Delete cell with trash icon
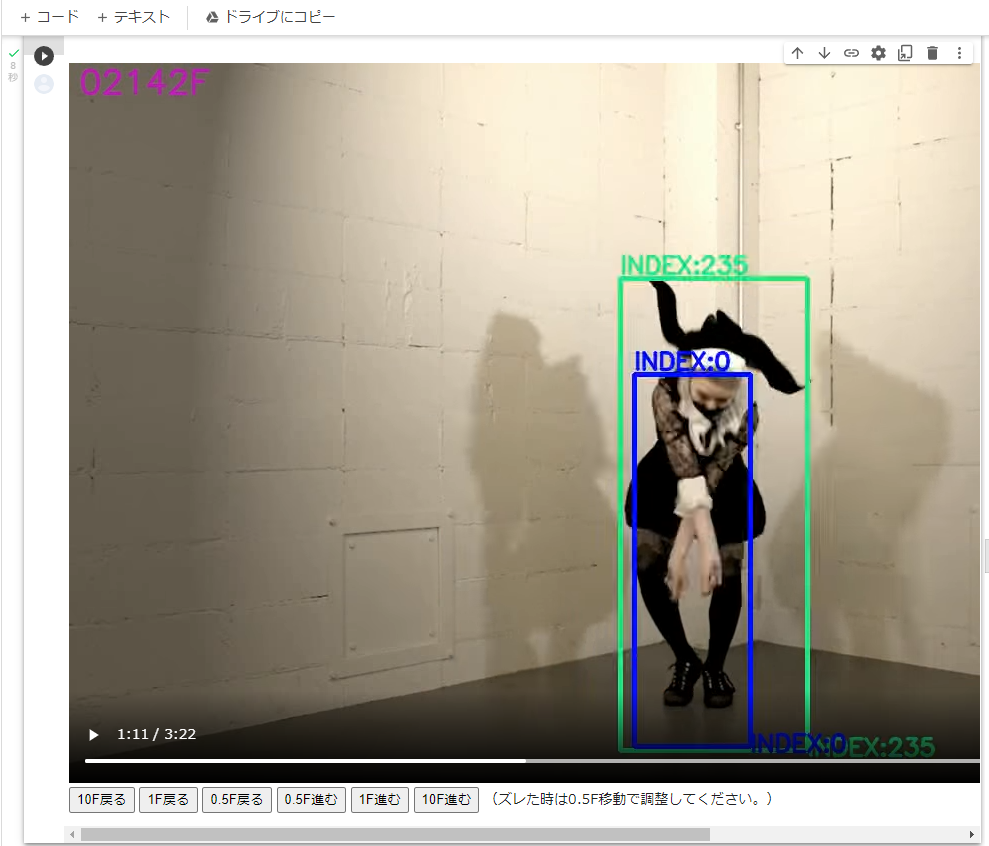Viewport: 989px width, 846px height. tap(932, 53)
